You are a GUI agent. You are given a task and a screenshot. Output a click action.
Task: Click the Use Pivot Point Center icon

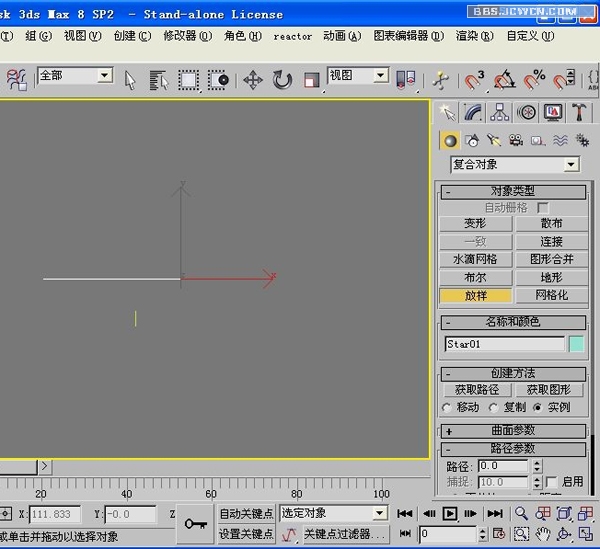pos(406,81)
